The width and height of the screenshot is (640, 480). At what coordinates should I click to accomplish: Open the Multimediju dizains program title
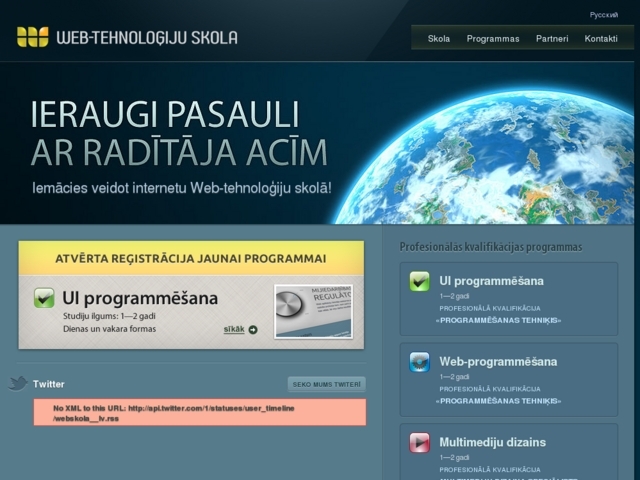(x=492, y=442)
